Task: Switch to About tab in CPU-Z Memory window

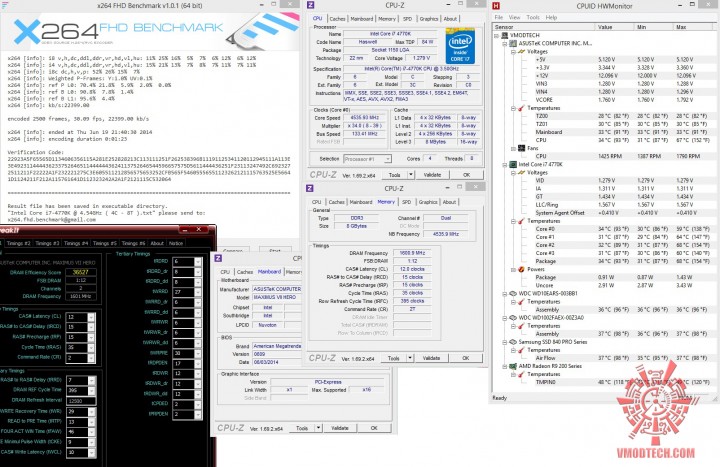Action: tap(449, 202)
